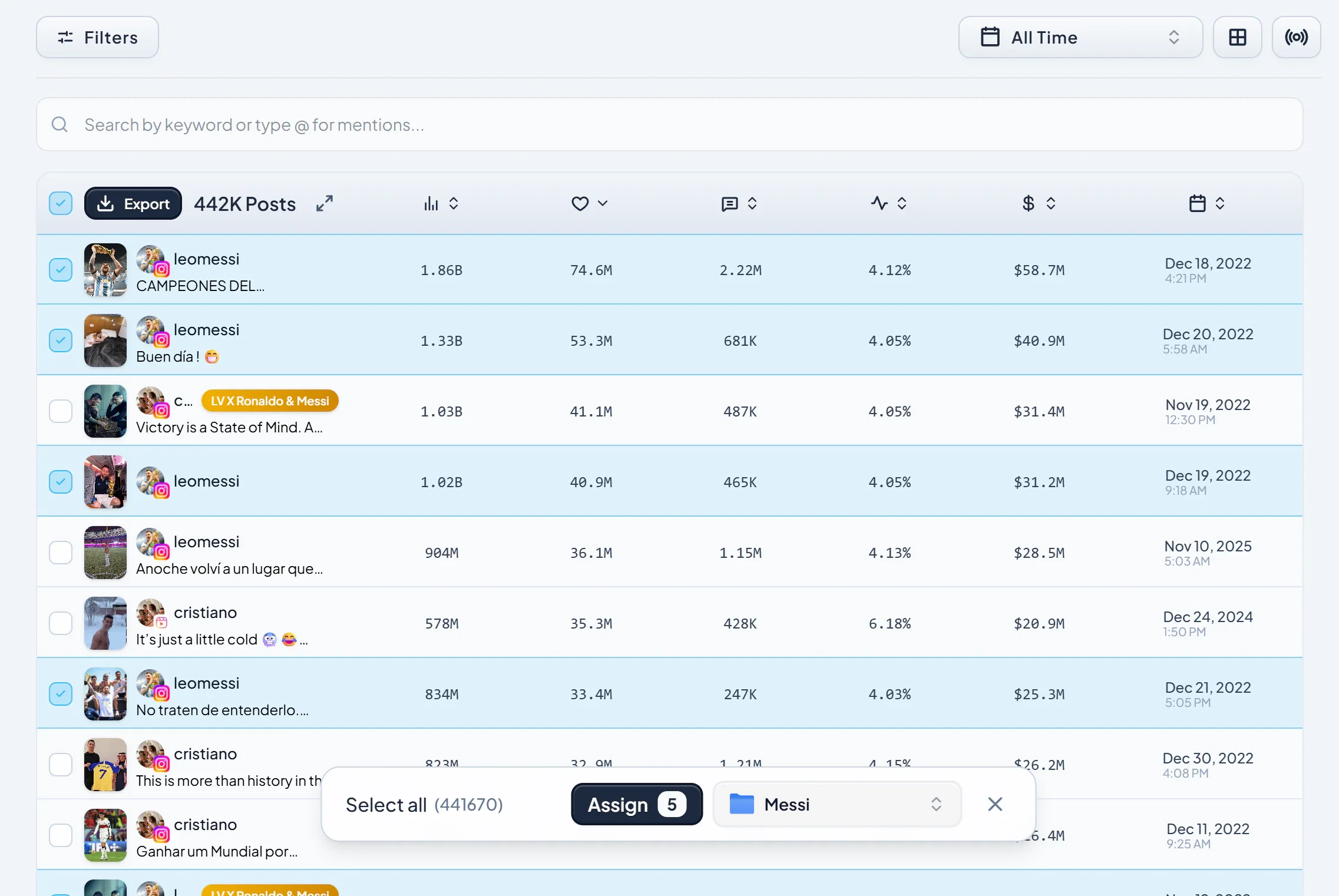Sort by date calendar column header
Screen dimensions: 1339x896
[x=1207, y=204]
